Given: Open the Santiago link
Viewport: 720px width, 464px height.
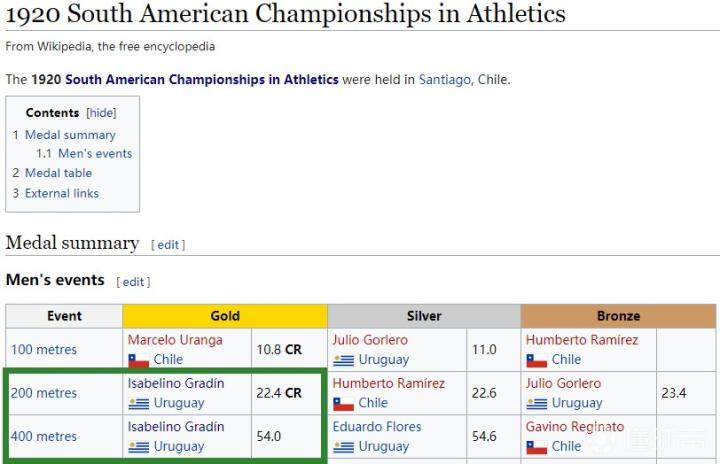Looking at the screenshot, I should [x=444, y=79].
